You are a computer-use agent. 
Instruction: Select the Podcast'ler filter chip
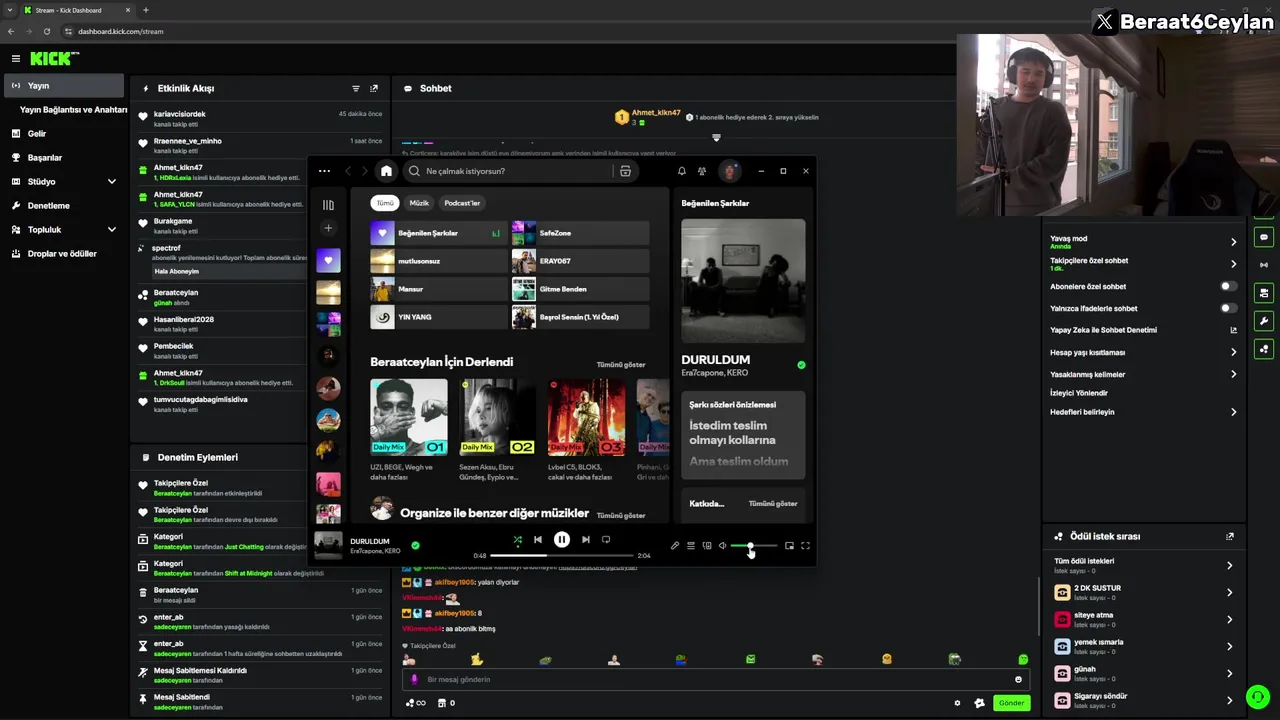pos(462,203)
